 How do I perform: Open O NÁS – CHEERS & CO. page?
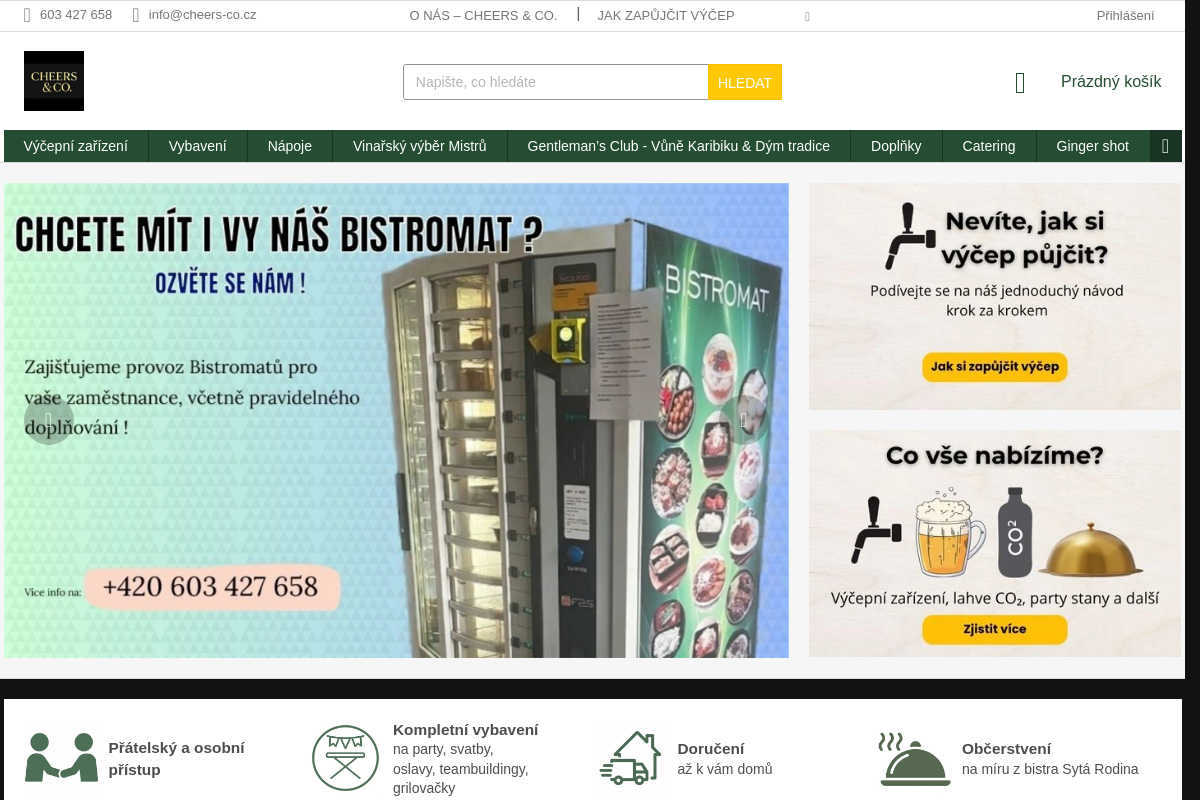[483, 16]
